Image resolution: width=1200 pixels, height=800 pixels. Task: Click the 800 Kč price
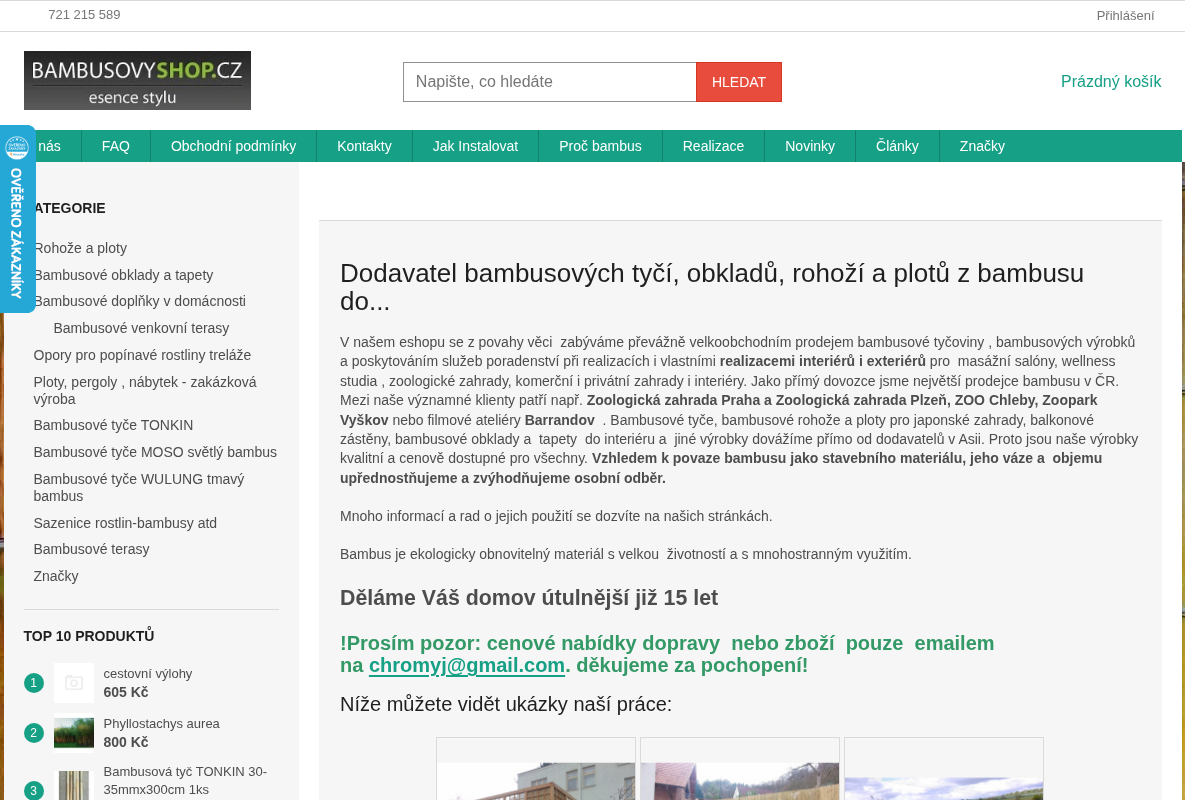(x=126, y=742)
